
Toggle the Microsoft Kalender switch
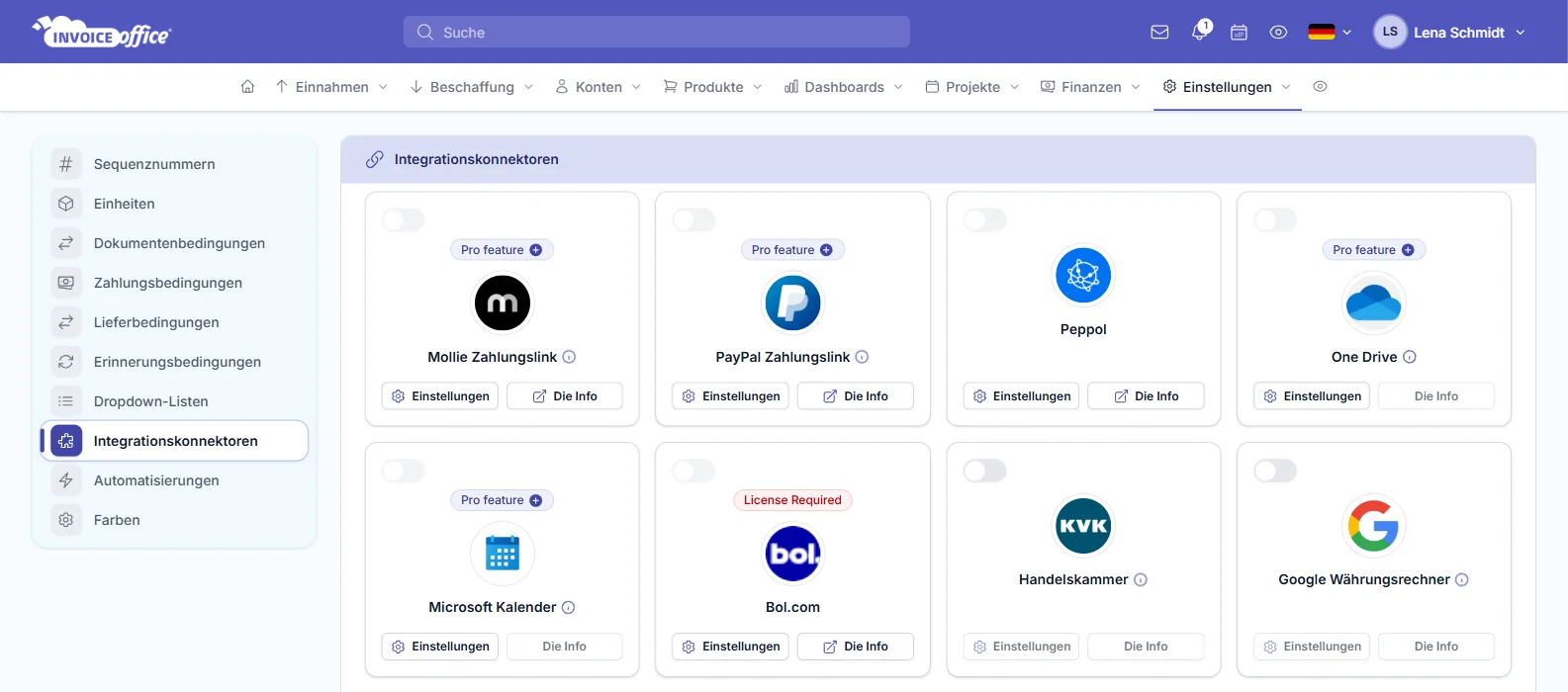click(403, 471)
